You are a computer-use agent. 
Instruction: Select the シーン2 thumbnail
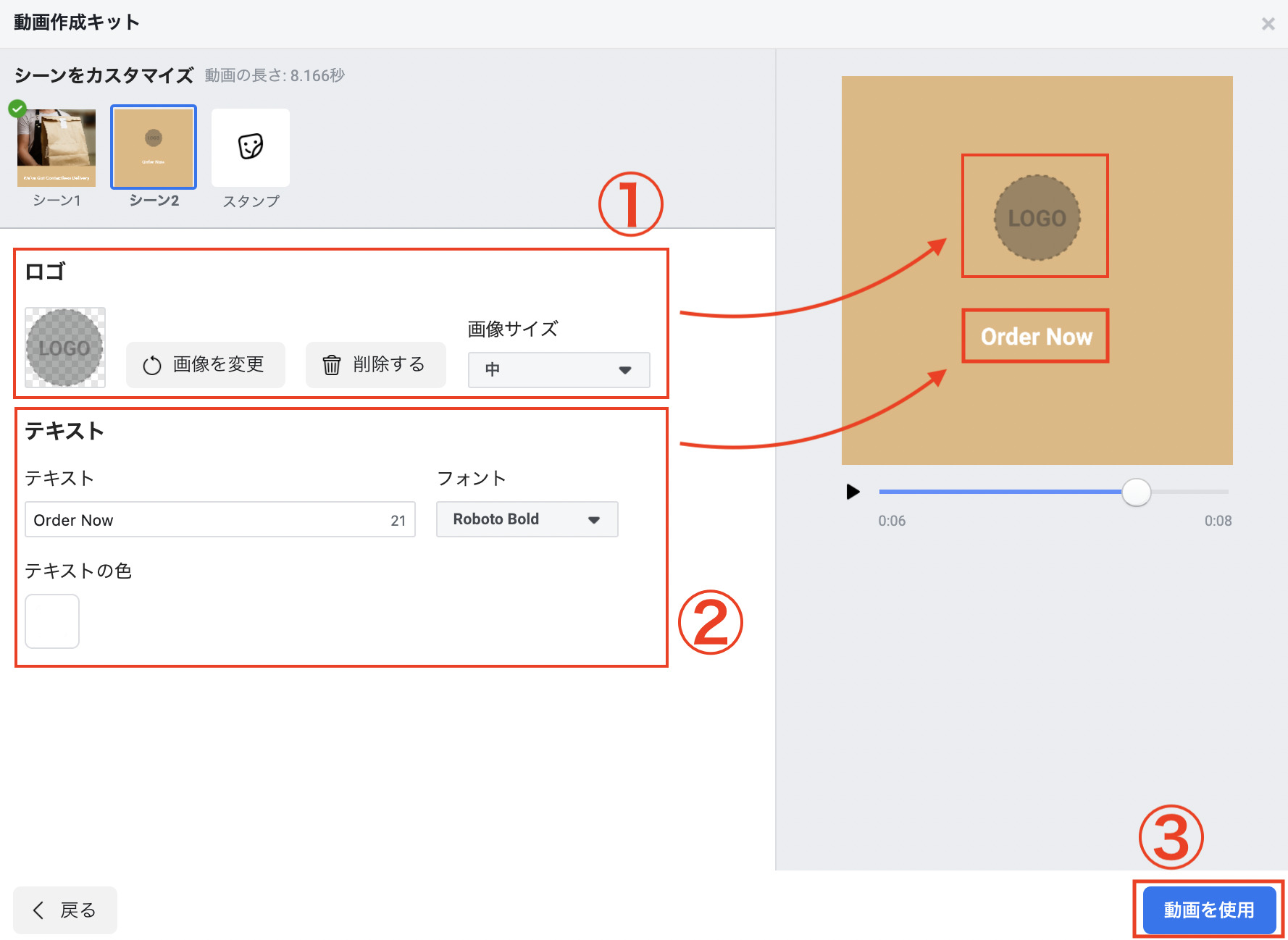(154, 147)
